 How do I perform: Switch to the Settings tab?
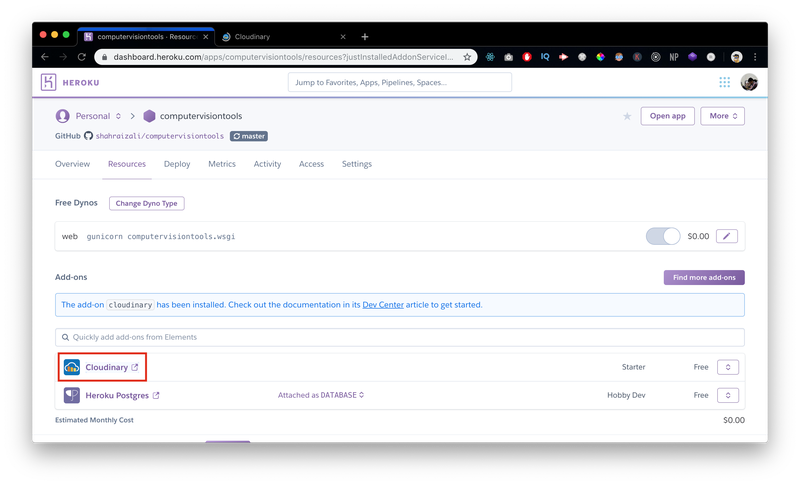[357, 164]
